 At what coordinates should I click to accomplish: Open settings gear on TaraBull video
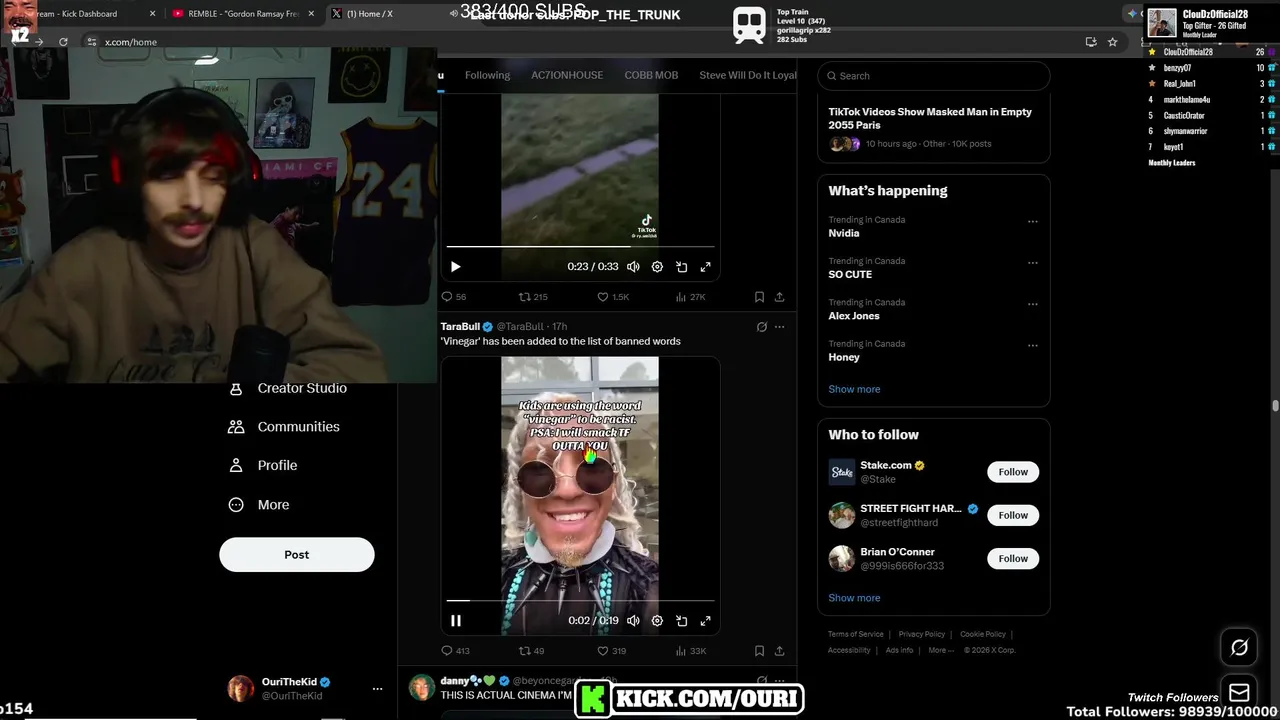657,620
